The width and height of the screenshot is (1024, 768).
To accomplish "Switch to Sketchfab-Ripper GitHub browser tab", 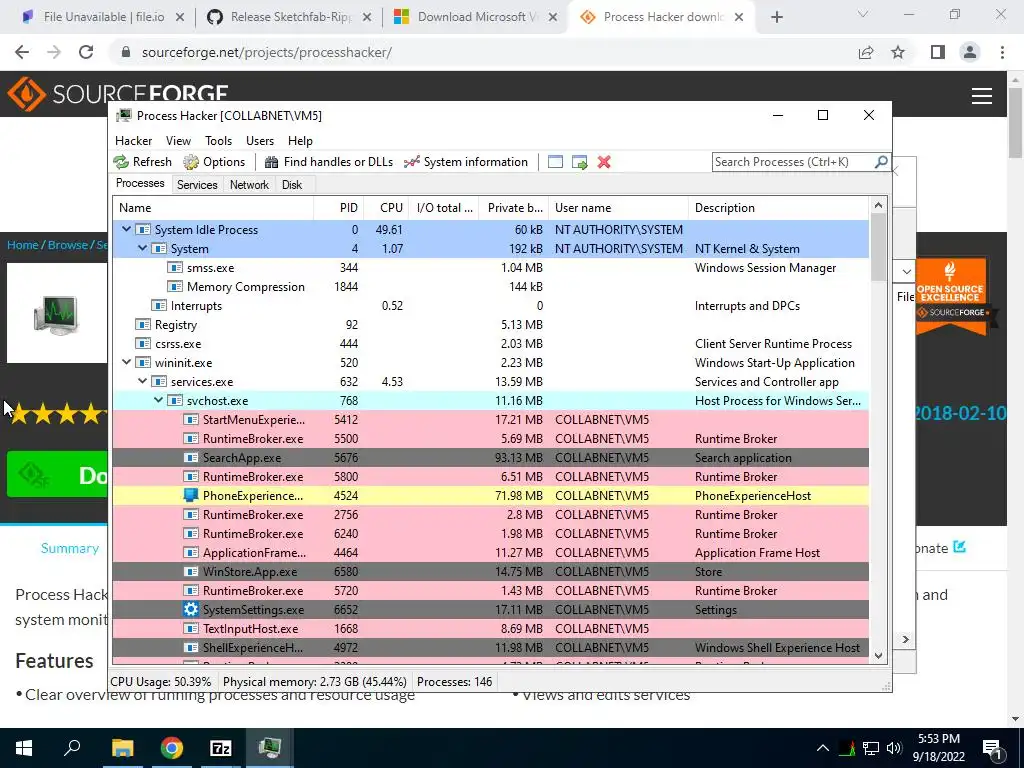I will point(290,17).
